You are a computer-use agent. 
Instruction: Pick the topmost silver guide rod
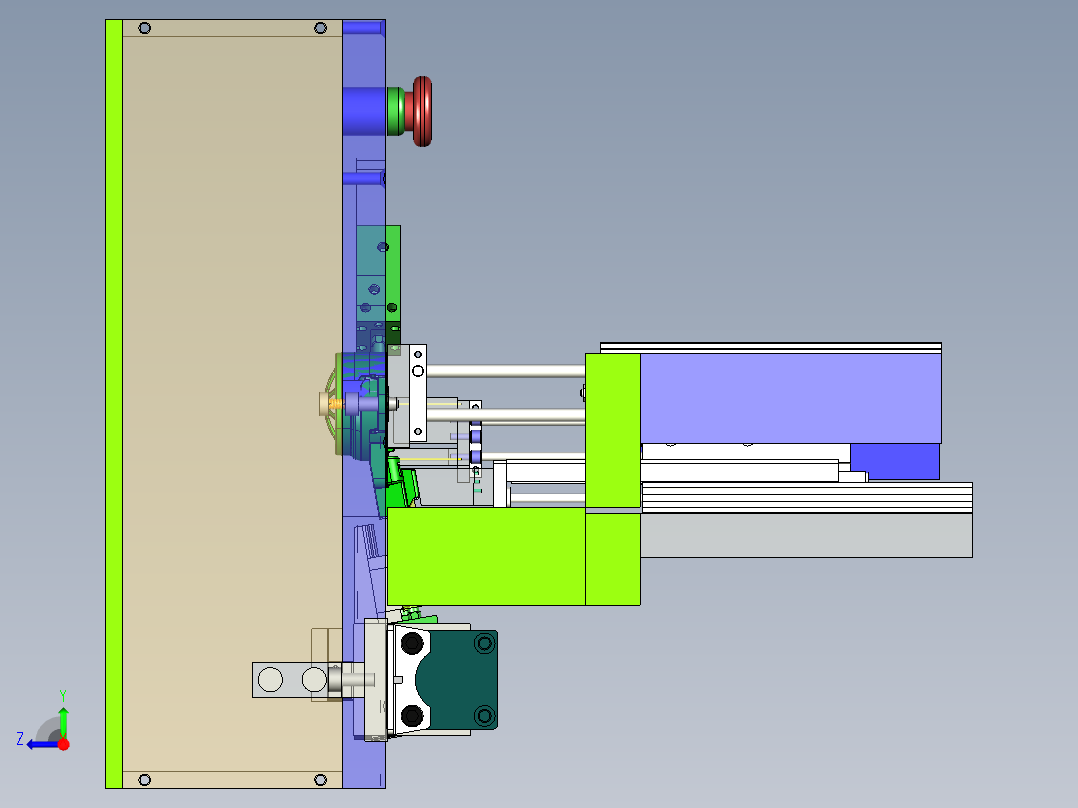click(506, 371)
